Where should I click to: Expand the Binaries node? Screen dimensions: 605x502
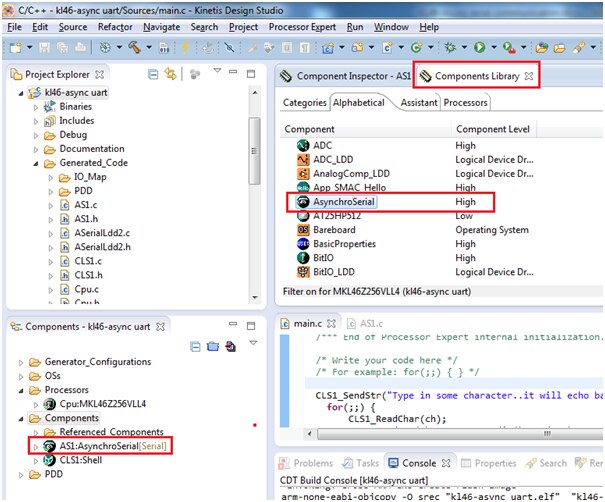[36, 107]
